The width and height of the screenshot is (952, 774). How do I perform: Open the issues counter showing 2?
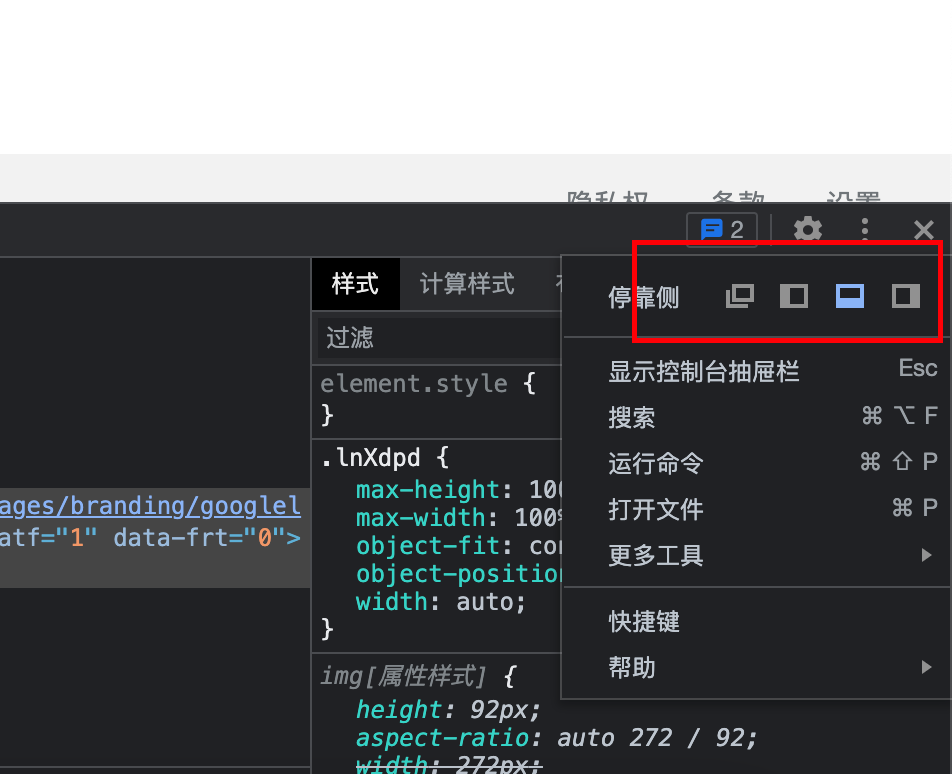(x=722, y=230)
